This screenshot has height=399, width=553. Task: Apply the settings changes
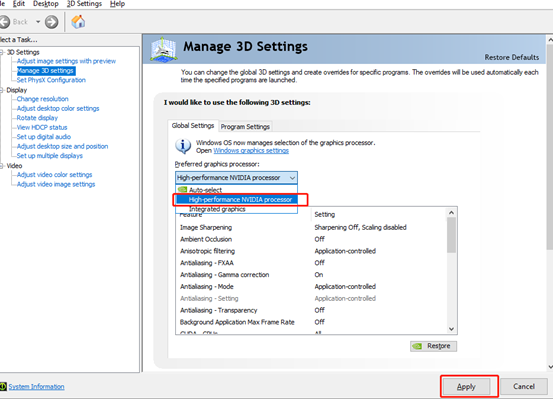tap(466, 387)
